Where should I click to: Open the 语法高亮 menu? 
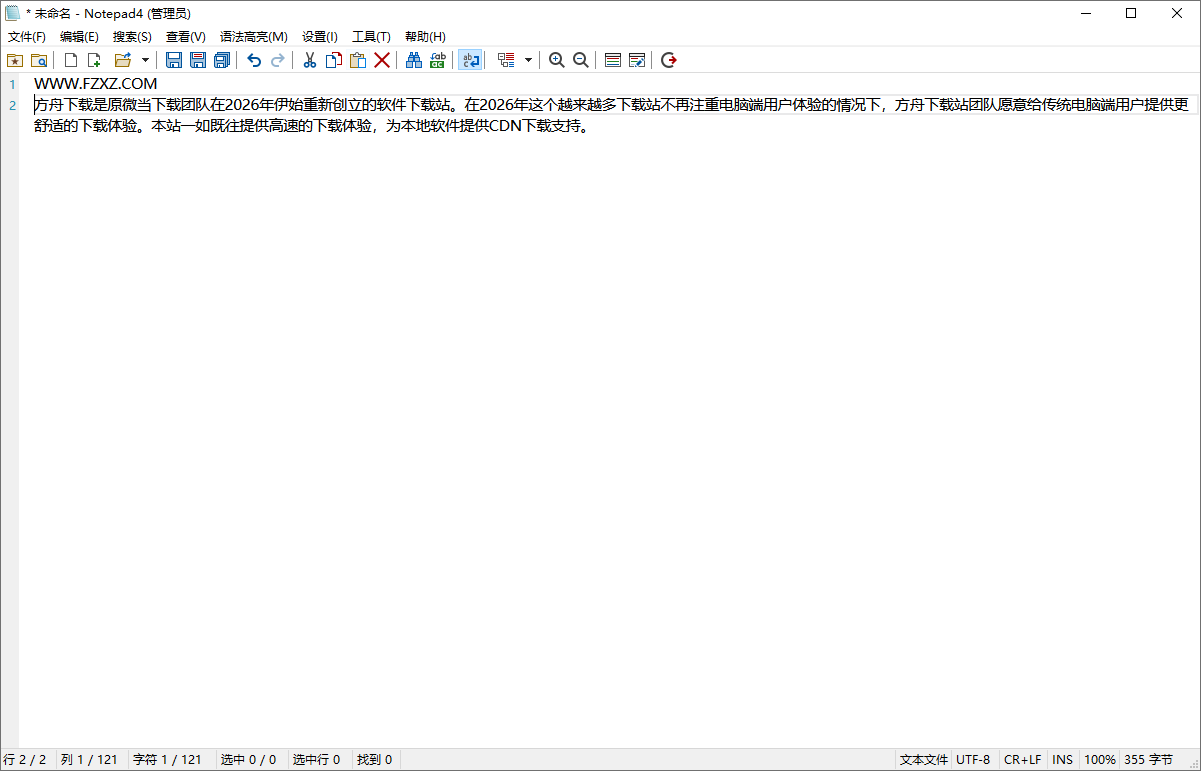tap(253, 36)
